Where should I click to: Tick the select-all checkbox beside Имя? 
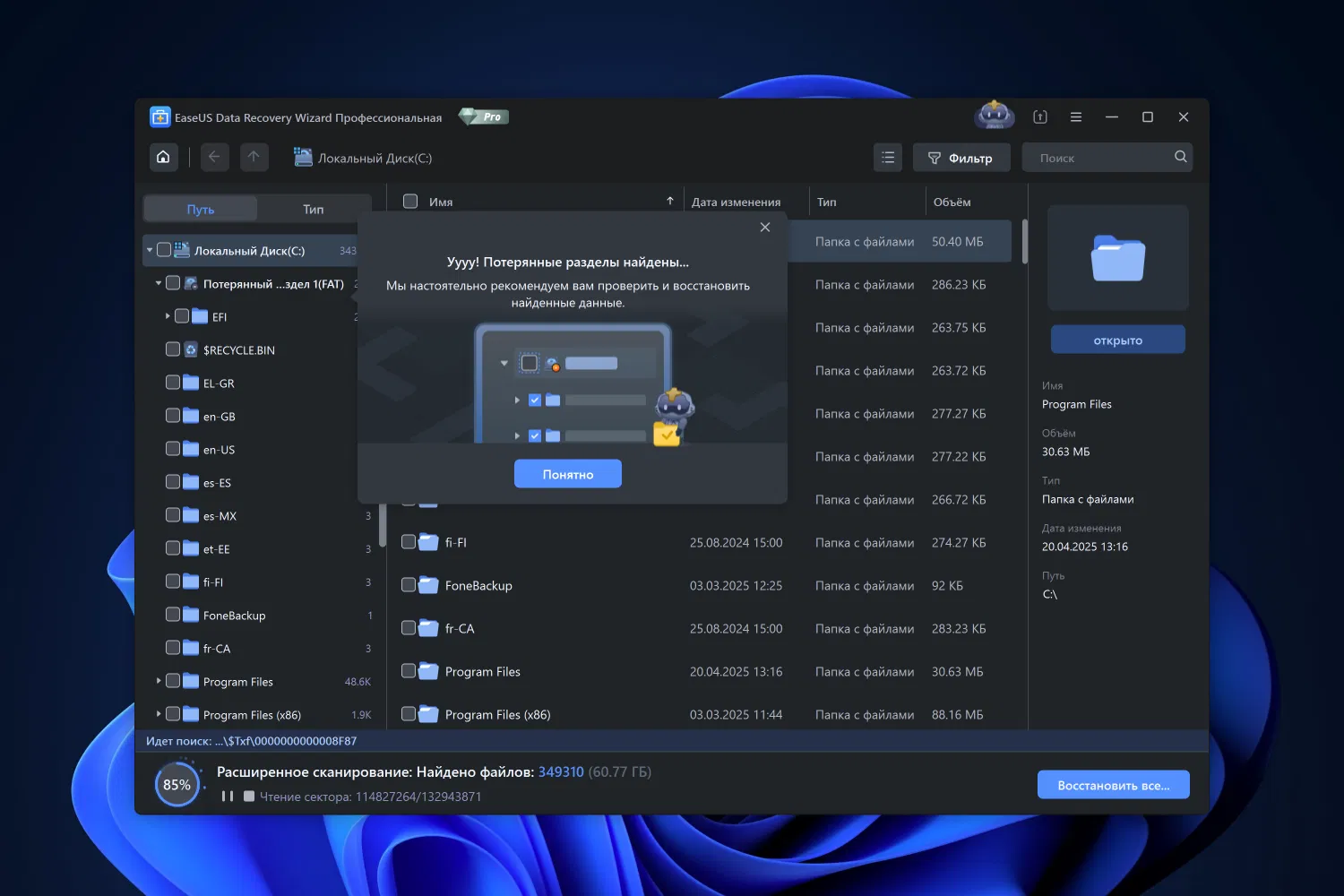pos(410,202)
